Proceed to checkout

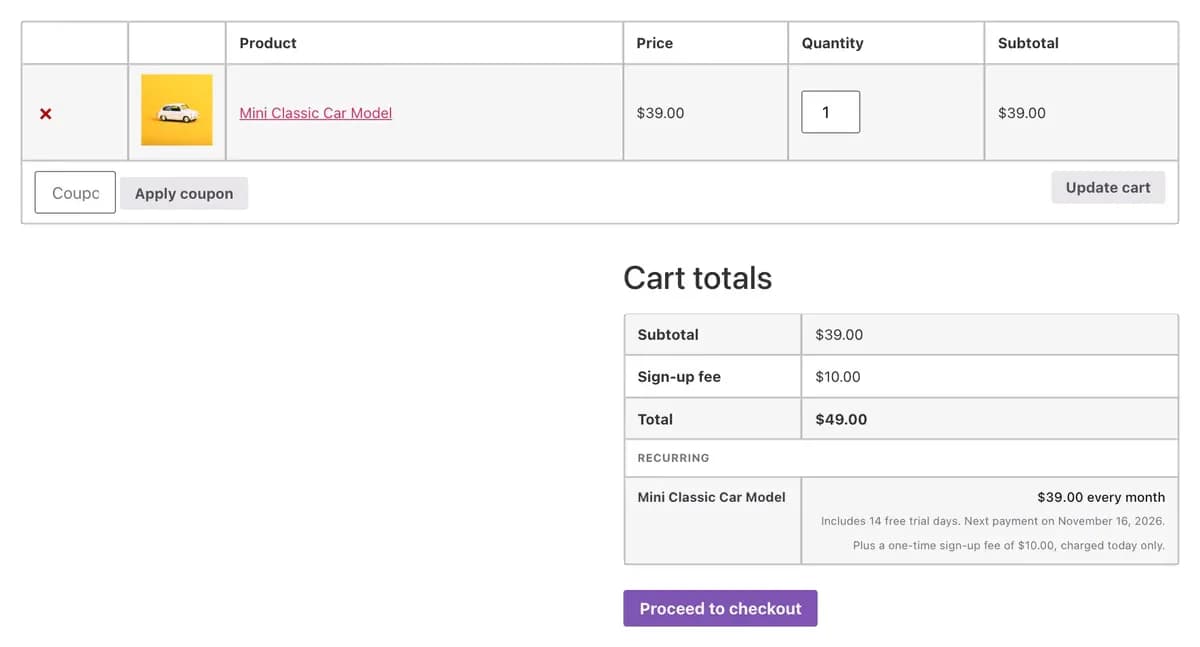click(x=720, y=608)
